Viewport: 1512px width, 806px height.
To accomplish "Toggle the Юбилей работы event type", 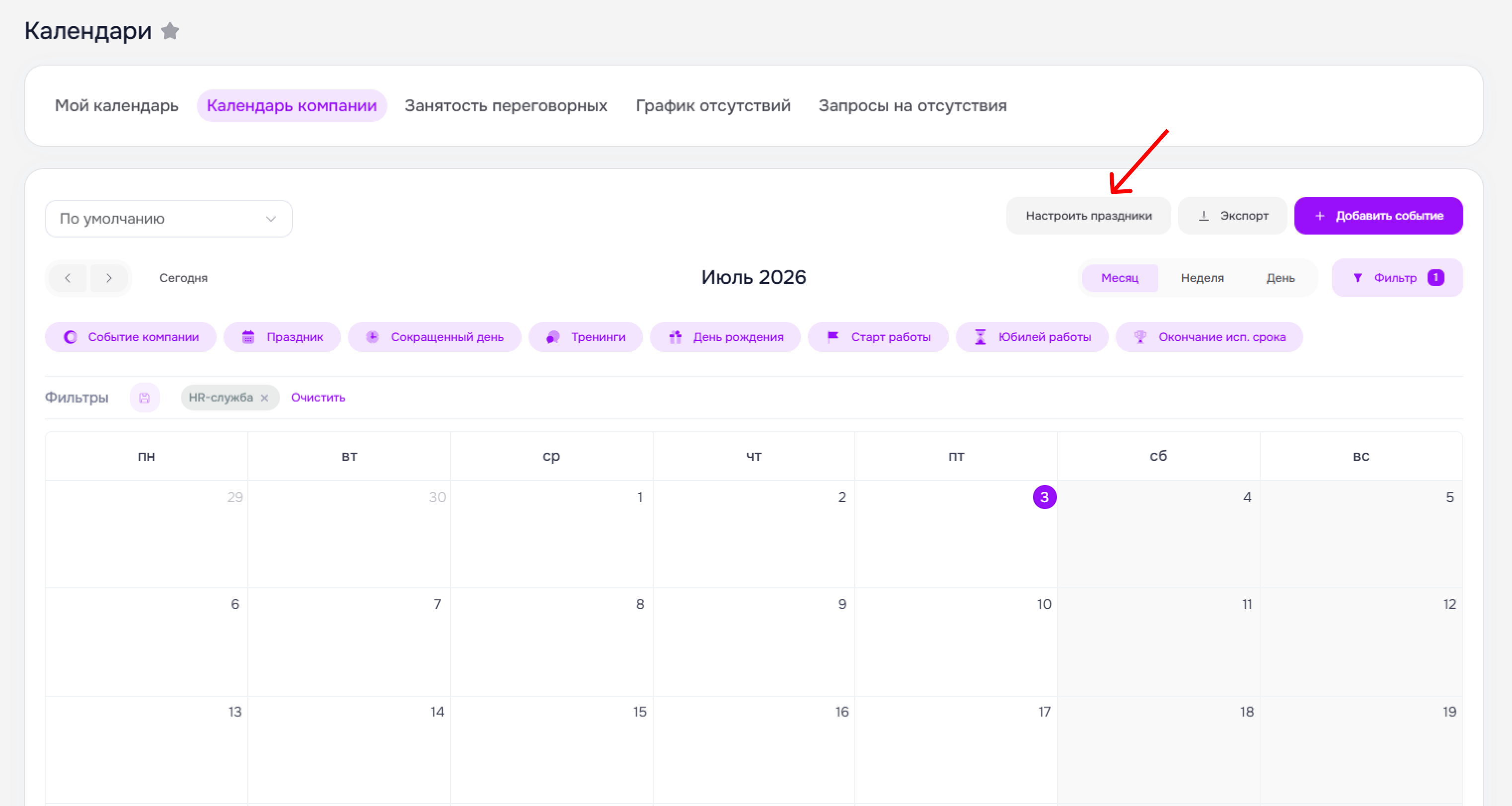I will pyautogui.click(x=1033, y=337).
